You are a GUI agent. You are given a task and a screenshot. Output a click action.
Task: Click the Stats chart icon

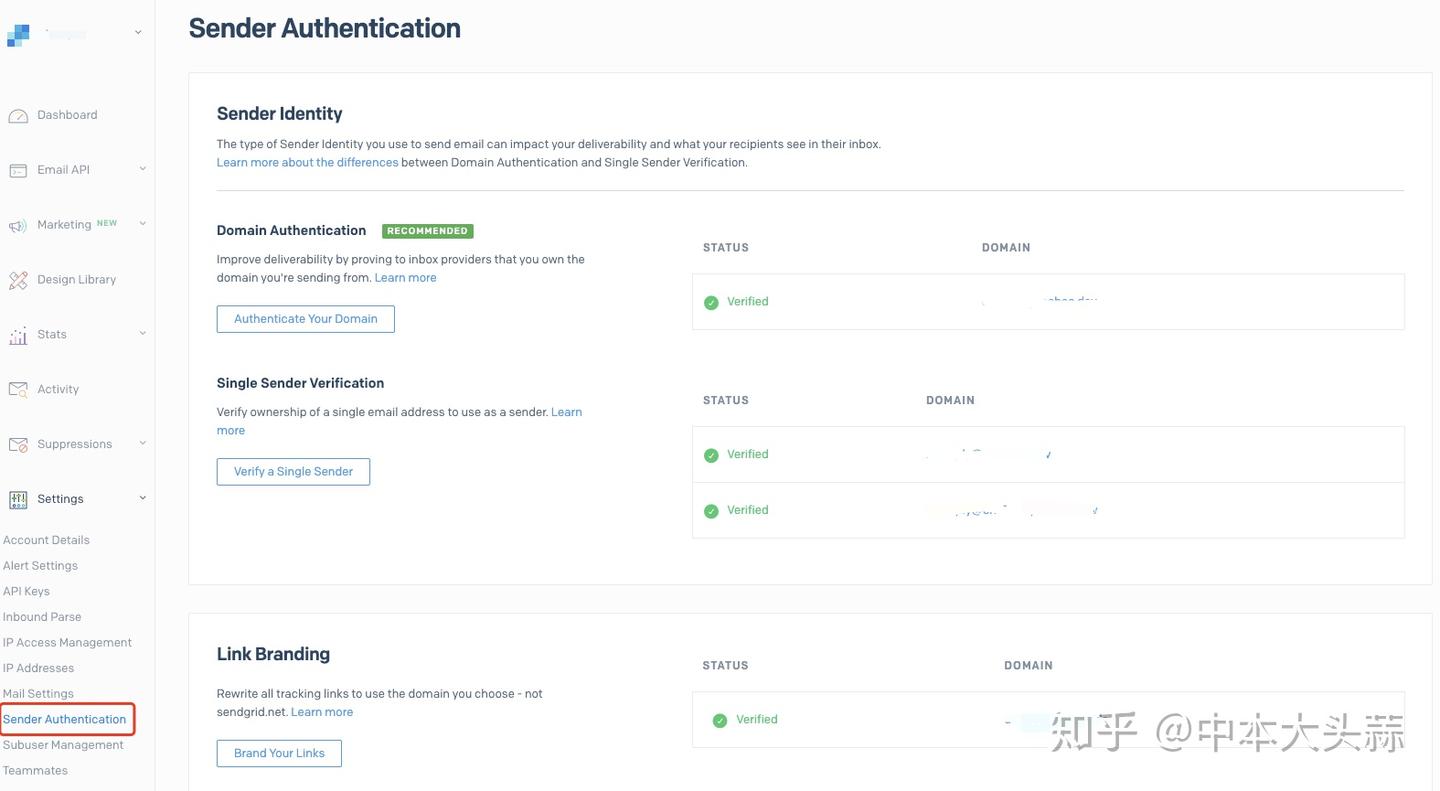pos(18,336)
